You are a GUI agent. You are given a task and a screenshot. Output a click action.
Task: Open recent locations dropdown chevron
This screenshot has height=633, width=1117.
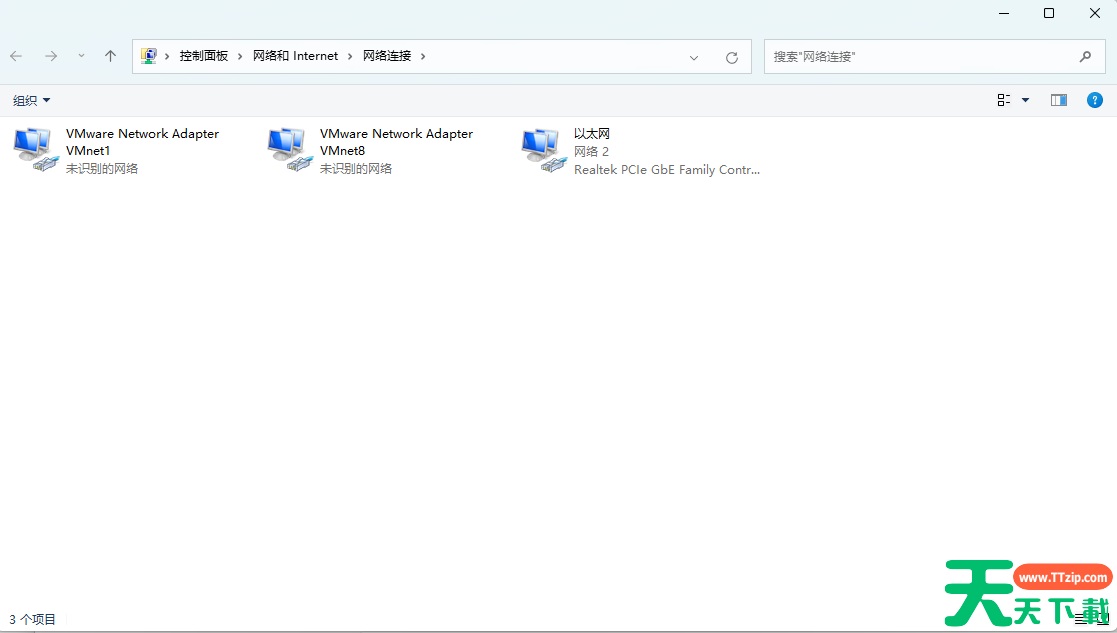pyautogui.click(x=81, y=56)
